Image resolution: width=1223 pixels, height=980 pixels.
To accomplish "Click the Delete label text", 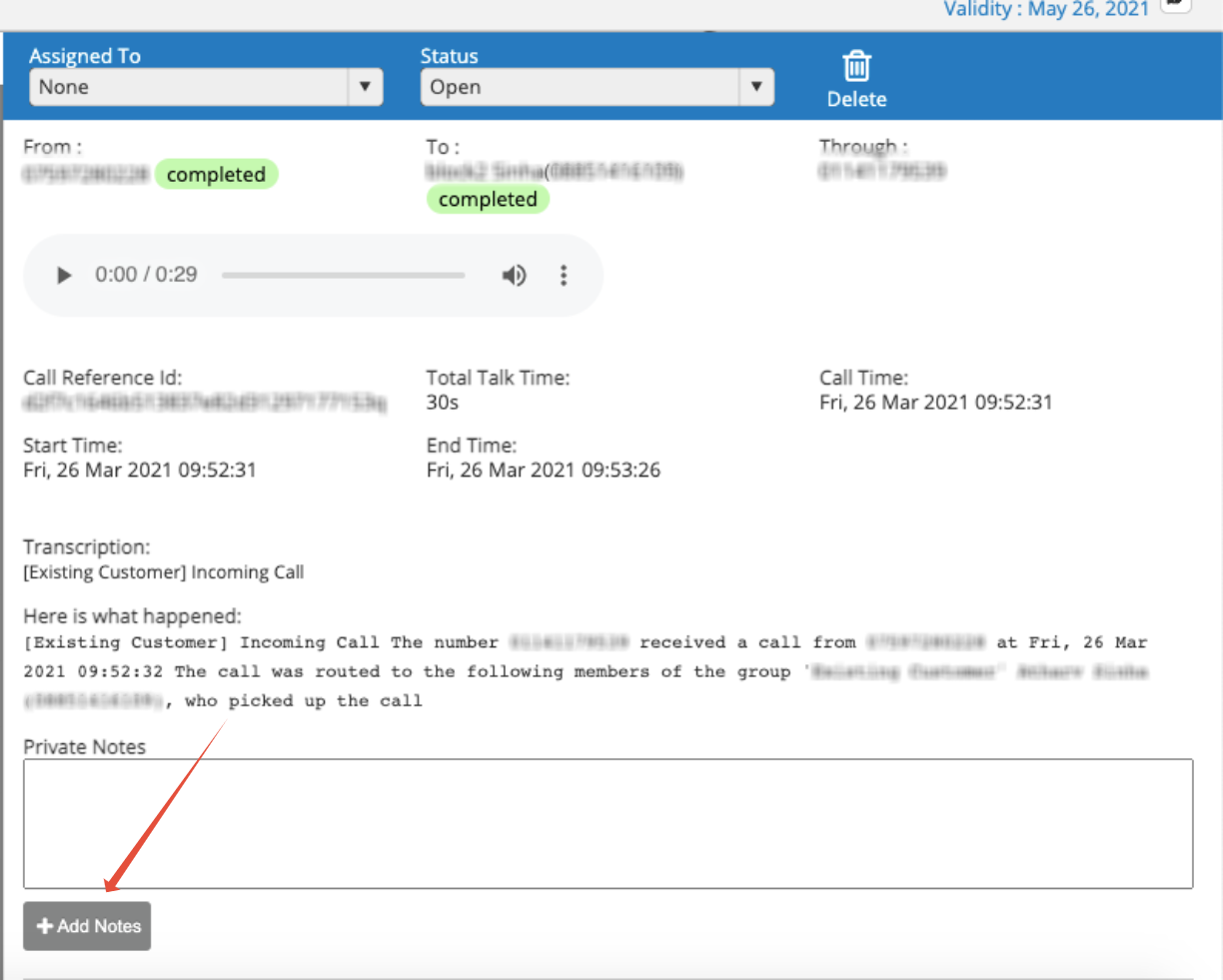I will [x=857, y=99].
